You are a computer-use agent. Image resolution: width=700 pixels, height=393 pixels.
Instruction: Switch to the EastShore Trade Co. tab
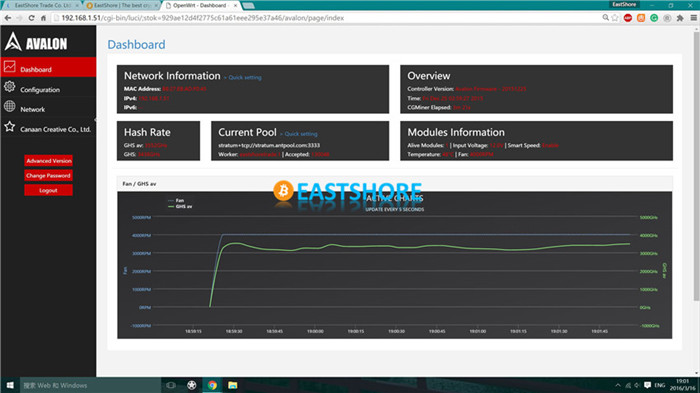pos(43,5)
